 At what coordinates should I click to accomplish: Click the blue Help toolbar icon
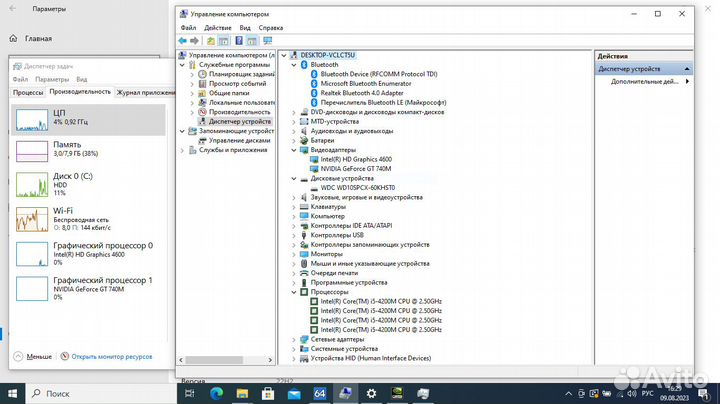239,41
